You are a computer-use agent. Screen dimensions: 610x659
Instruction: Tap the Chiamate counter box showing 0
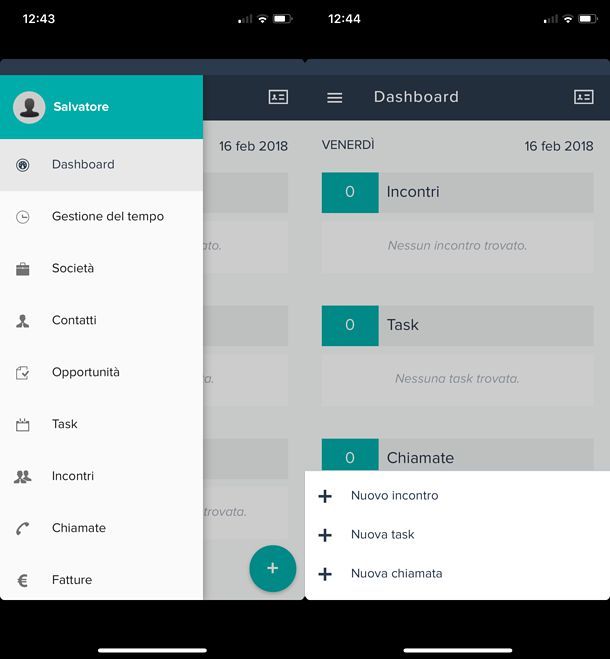350,456
